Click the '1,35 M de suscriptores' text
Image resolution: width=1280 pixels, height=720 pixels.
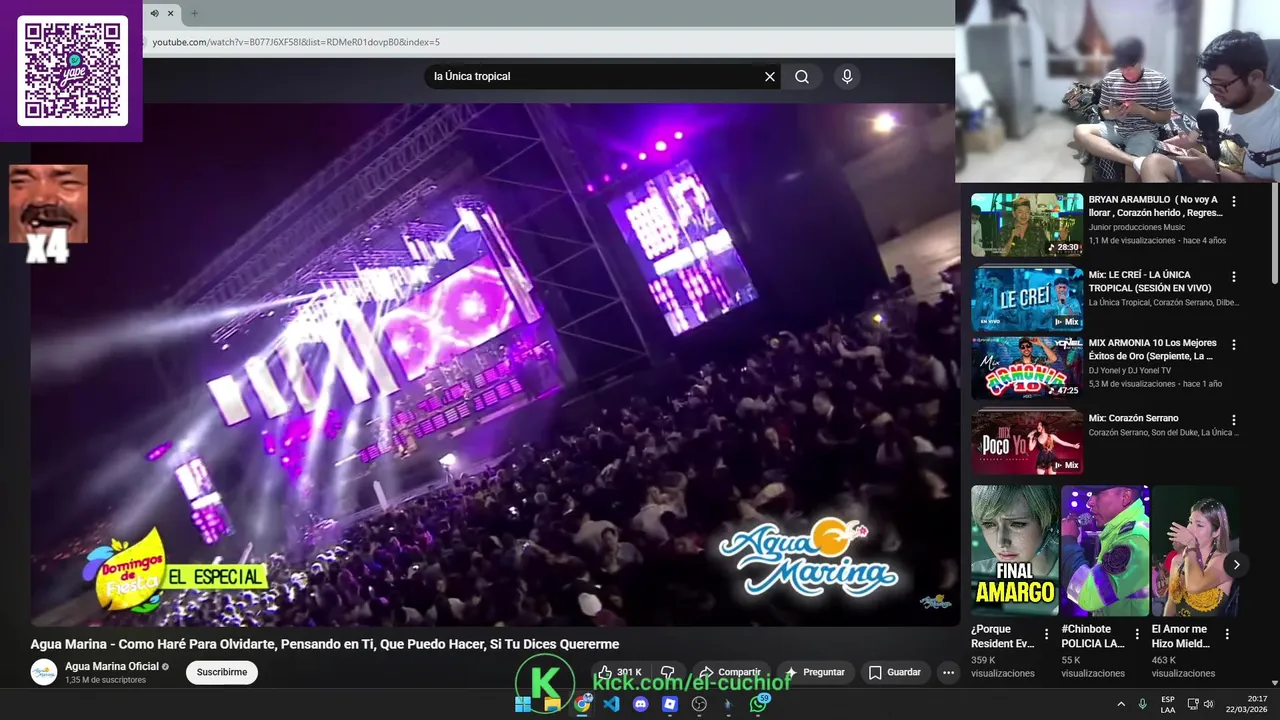pos(105,680)
